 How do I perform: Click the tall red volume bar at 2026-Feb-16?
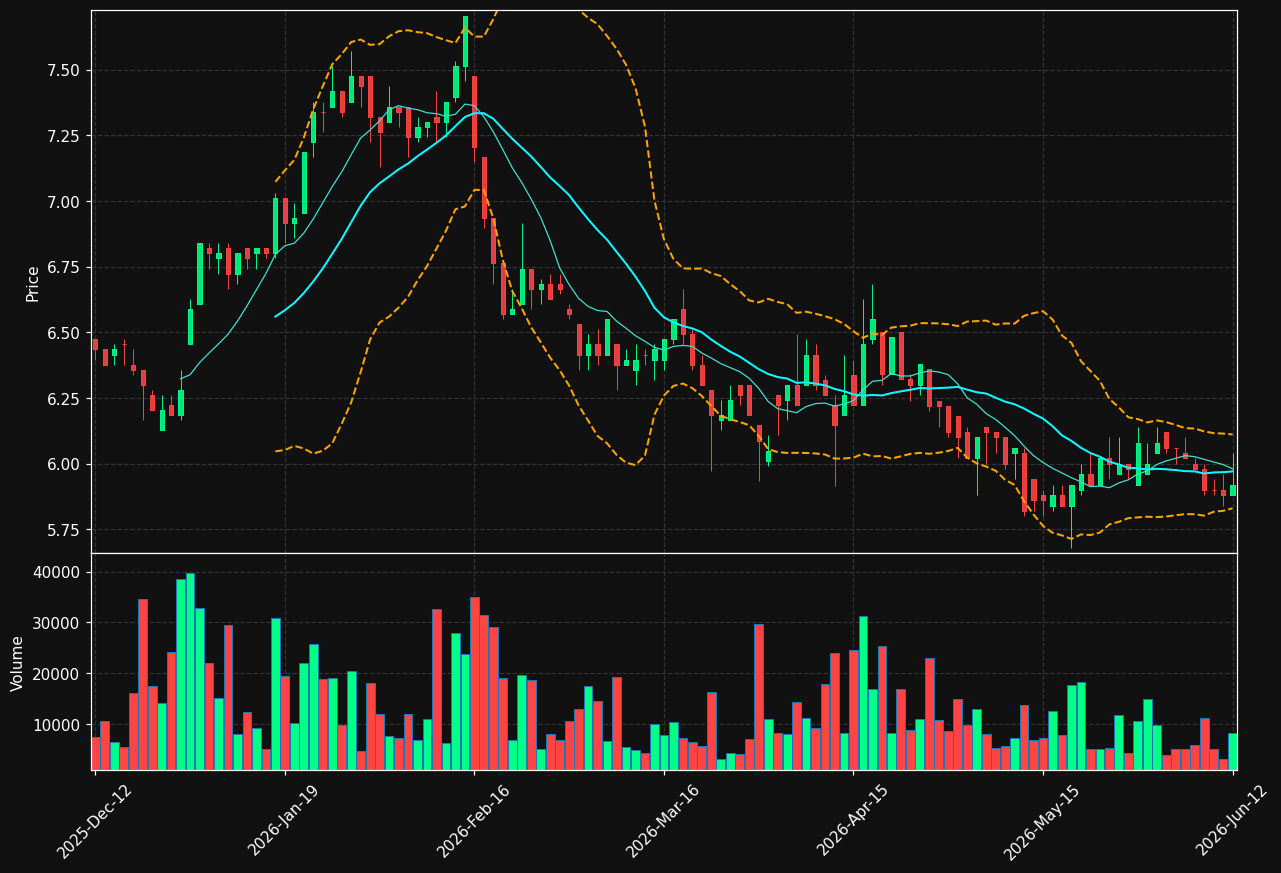click(475, 683)
